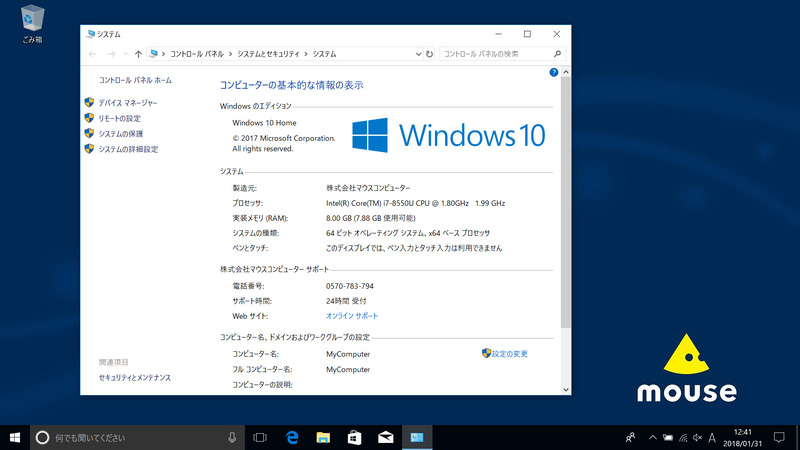Refresh the System control panel page
Viewport: 800px width, 450px height.
point(430,54)
